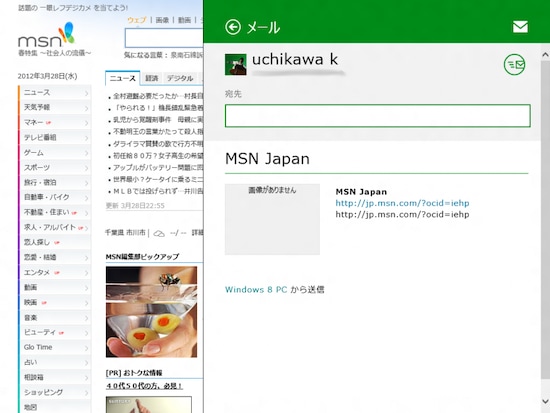The image size is (550, 413).
Task: Open スポーツ in MSN sidebar
Action: pos(55,167)
